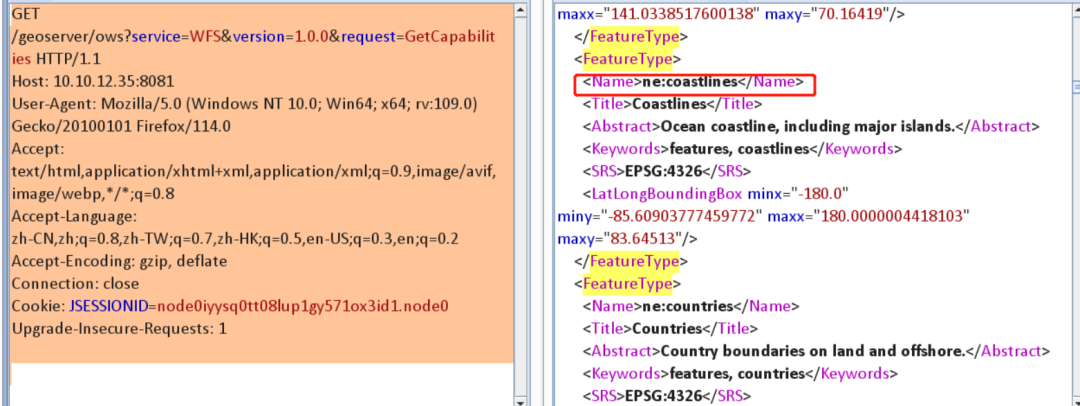Image resolution: width=1080 pixels, height=406 pixels.
Task: Click the 'image/webp,*/*;q=0.8' line
Action: [93, 194]
